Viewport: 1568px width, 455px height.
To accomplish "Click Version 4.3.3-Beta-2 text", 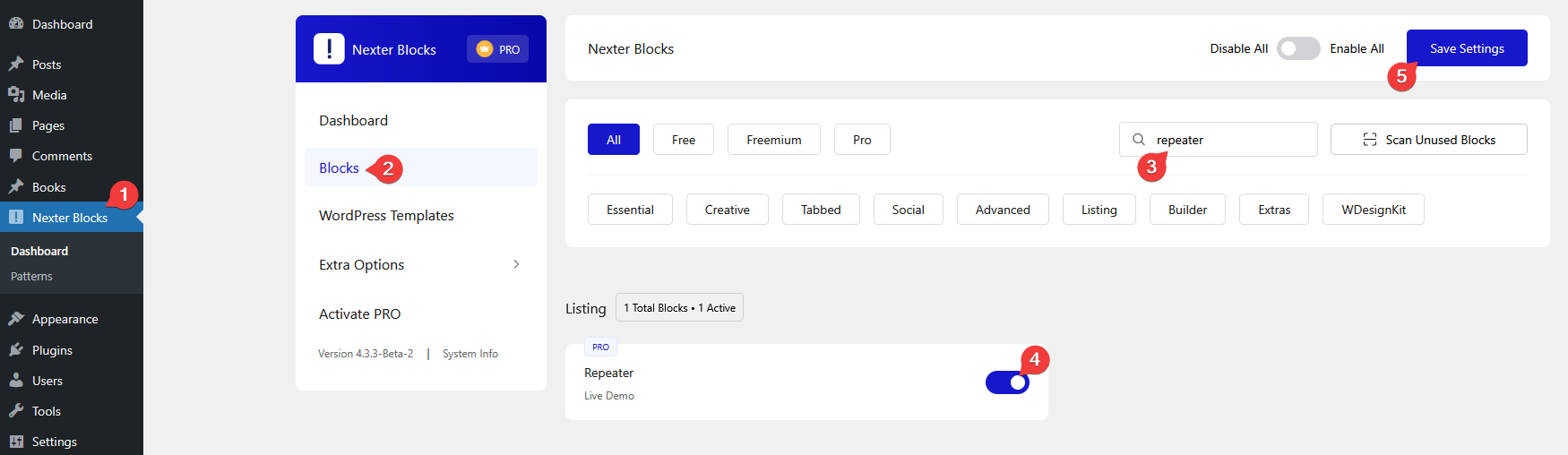I will (366, 354).
